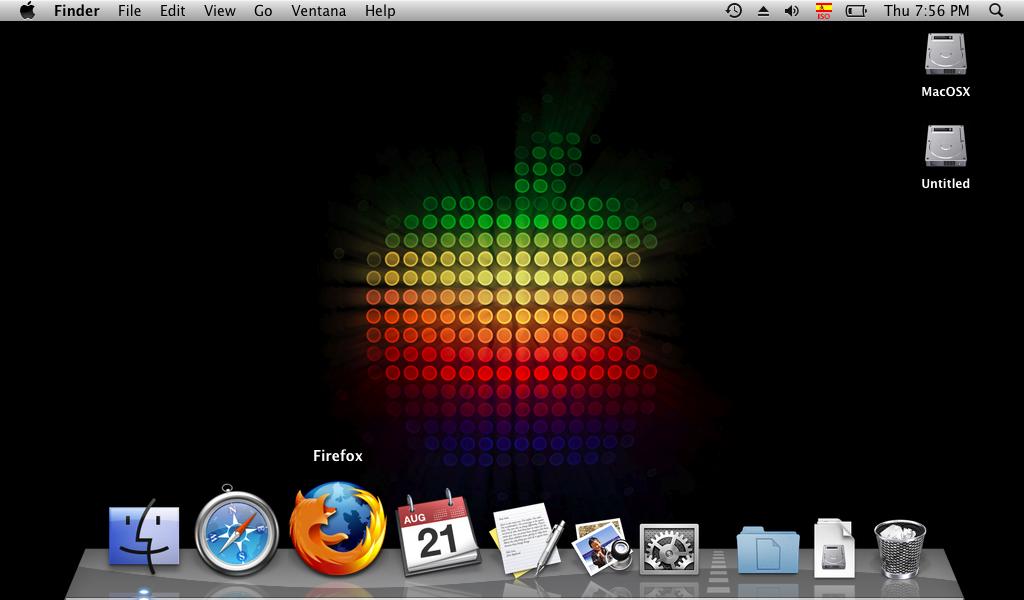
Task: Open the Apple menu
Action: tap(27, 10)
